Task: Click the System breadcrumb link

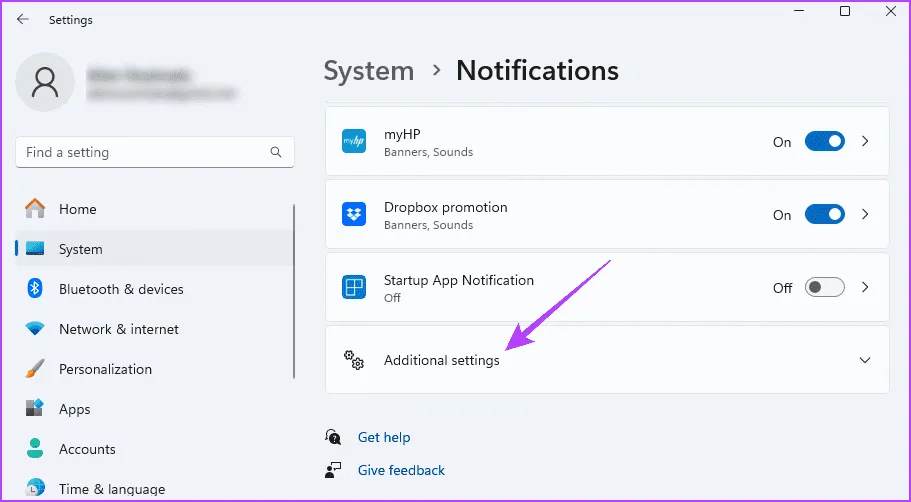Action: tap(369, 71)
